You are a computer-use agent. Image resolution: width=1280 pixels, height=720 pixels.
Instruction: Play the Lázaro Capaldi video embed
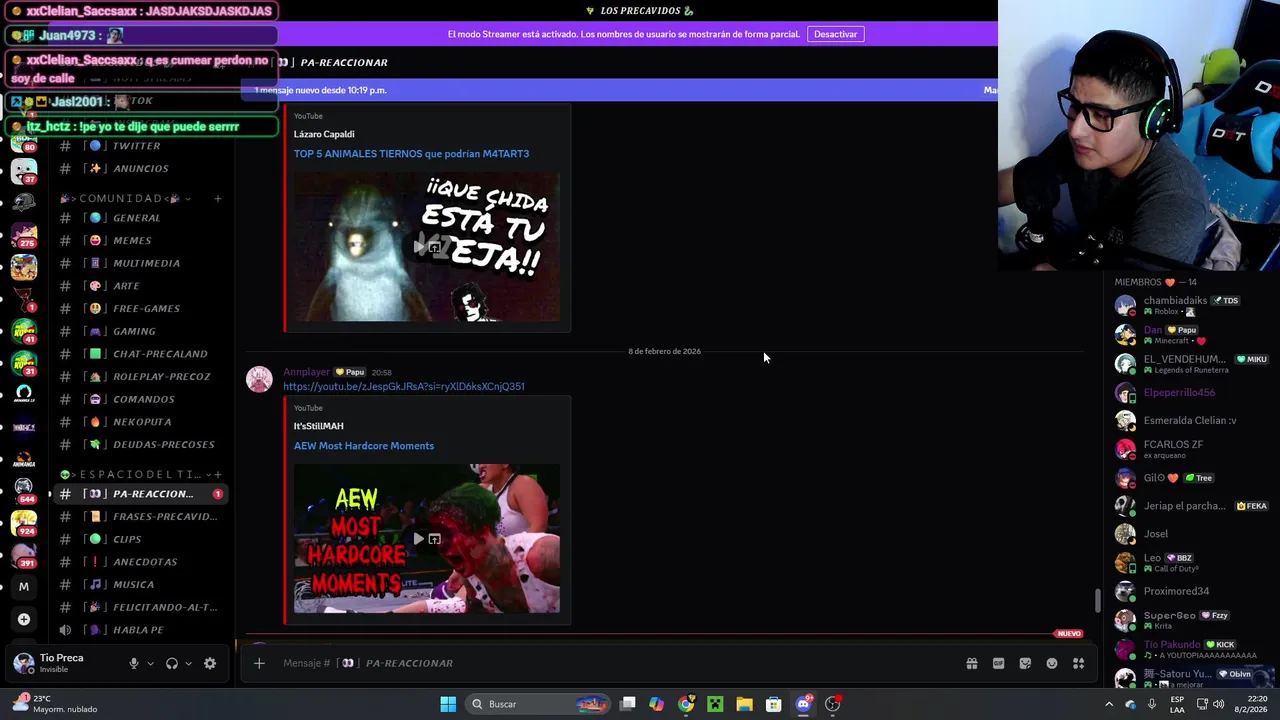pos(418,247)
